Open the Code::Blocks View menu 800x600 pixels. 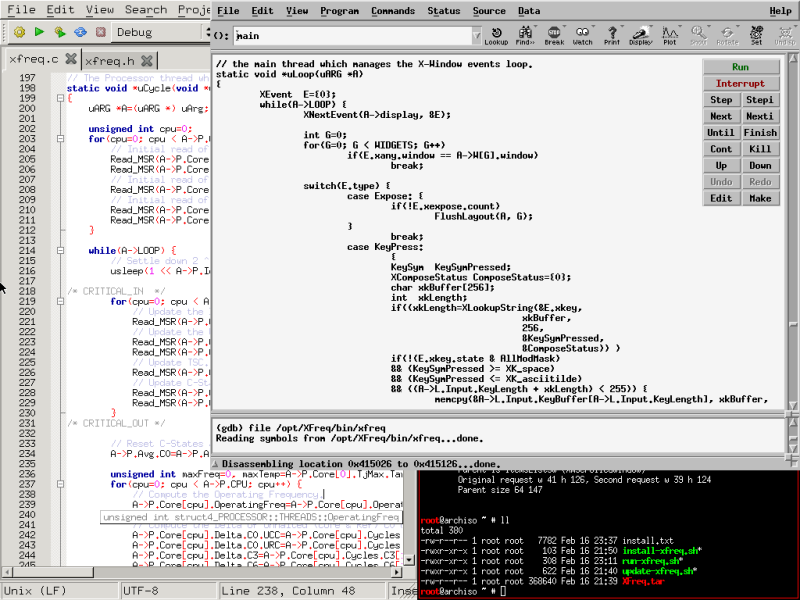(x=100, y=10)
